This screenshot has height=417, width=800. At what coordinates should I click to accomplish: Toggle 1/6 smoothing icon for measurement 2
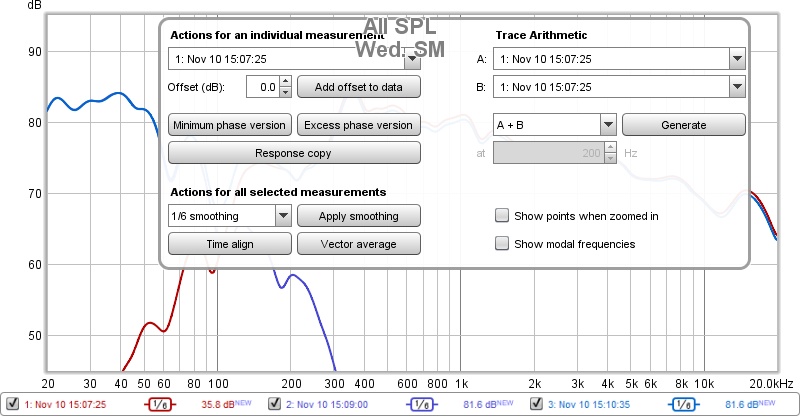422,405
